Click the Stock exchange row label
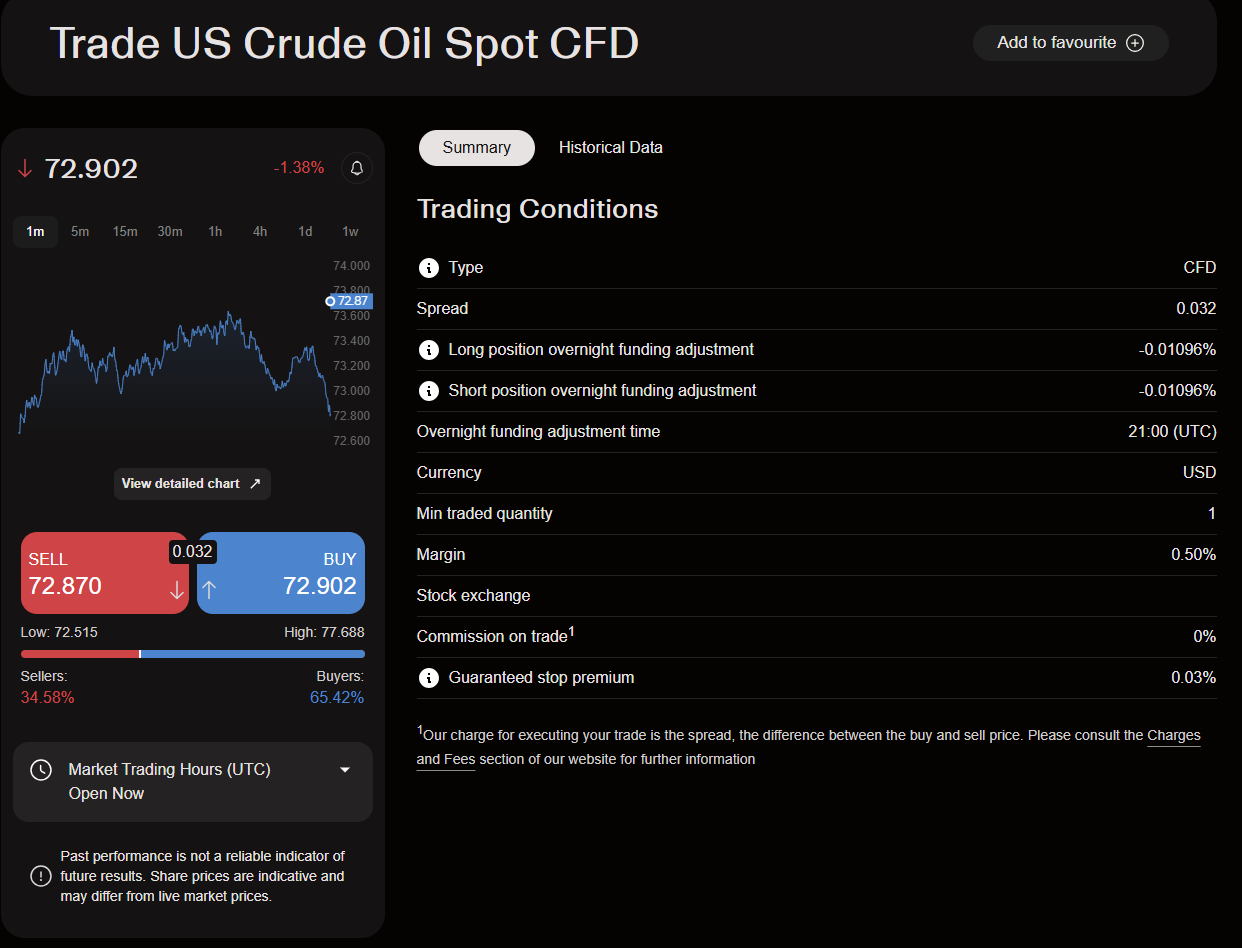This screenshot has width=1242, height=948. [474, 596]
